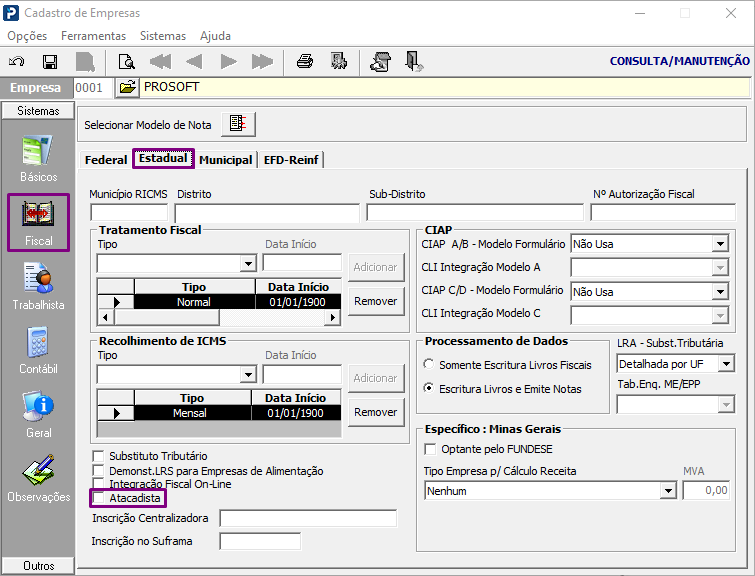Select the Estadual tab
Image resolution: width=755 pixels, height=576 pixels.
163,158
